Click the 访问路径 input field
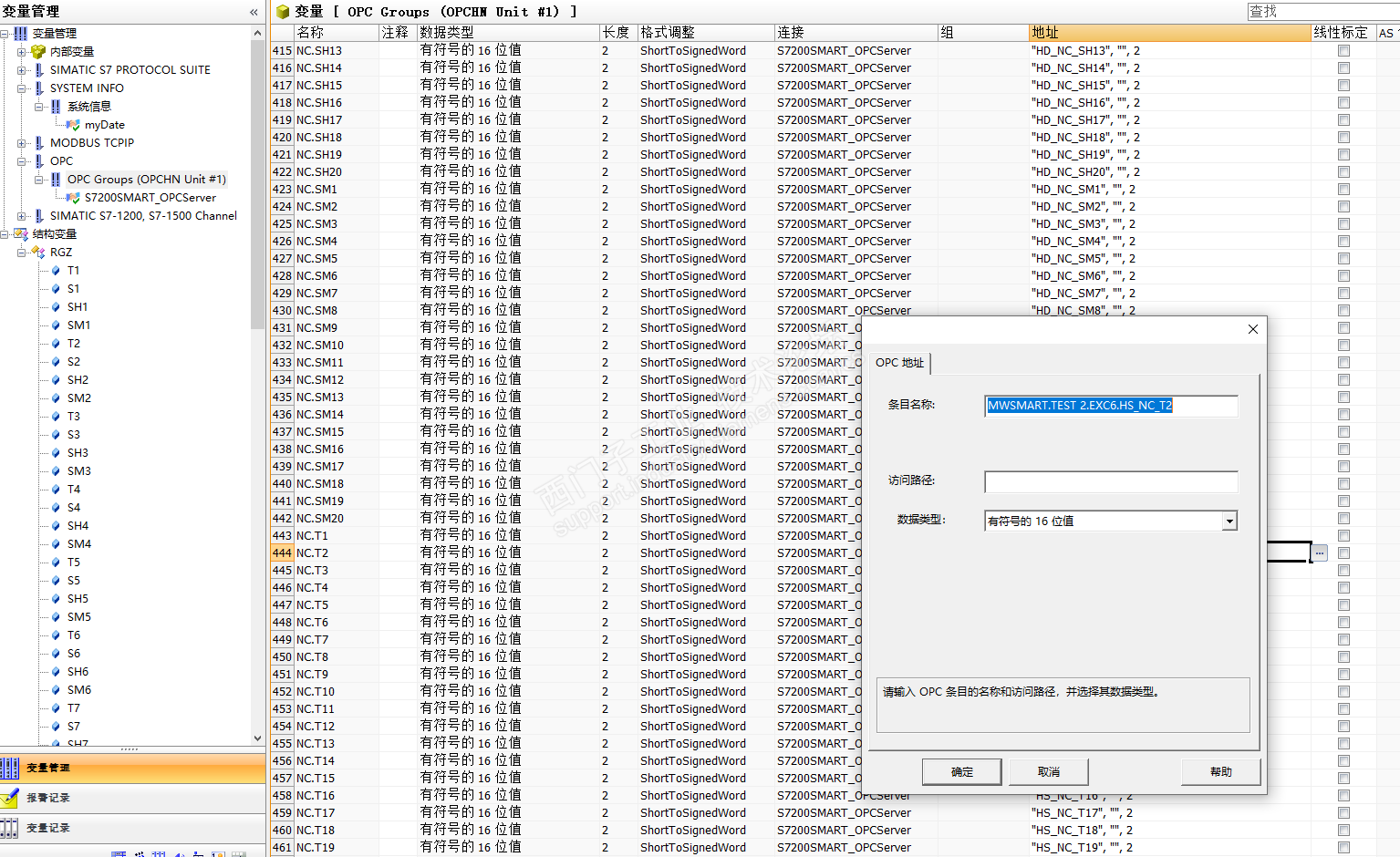Viewport: 1400px width, 857px height. click(1111, 481)
